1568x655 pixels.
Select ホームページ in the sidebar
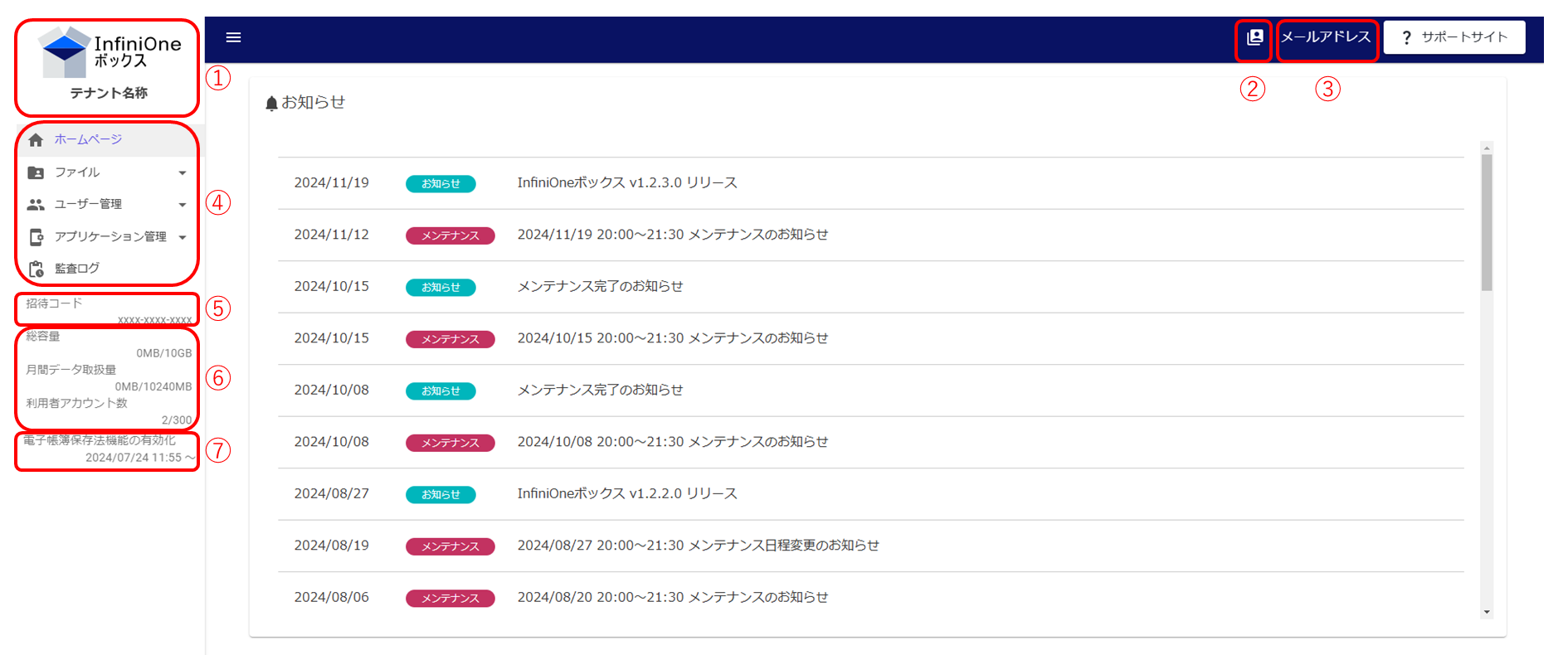tap(88, 139)
